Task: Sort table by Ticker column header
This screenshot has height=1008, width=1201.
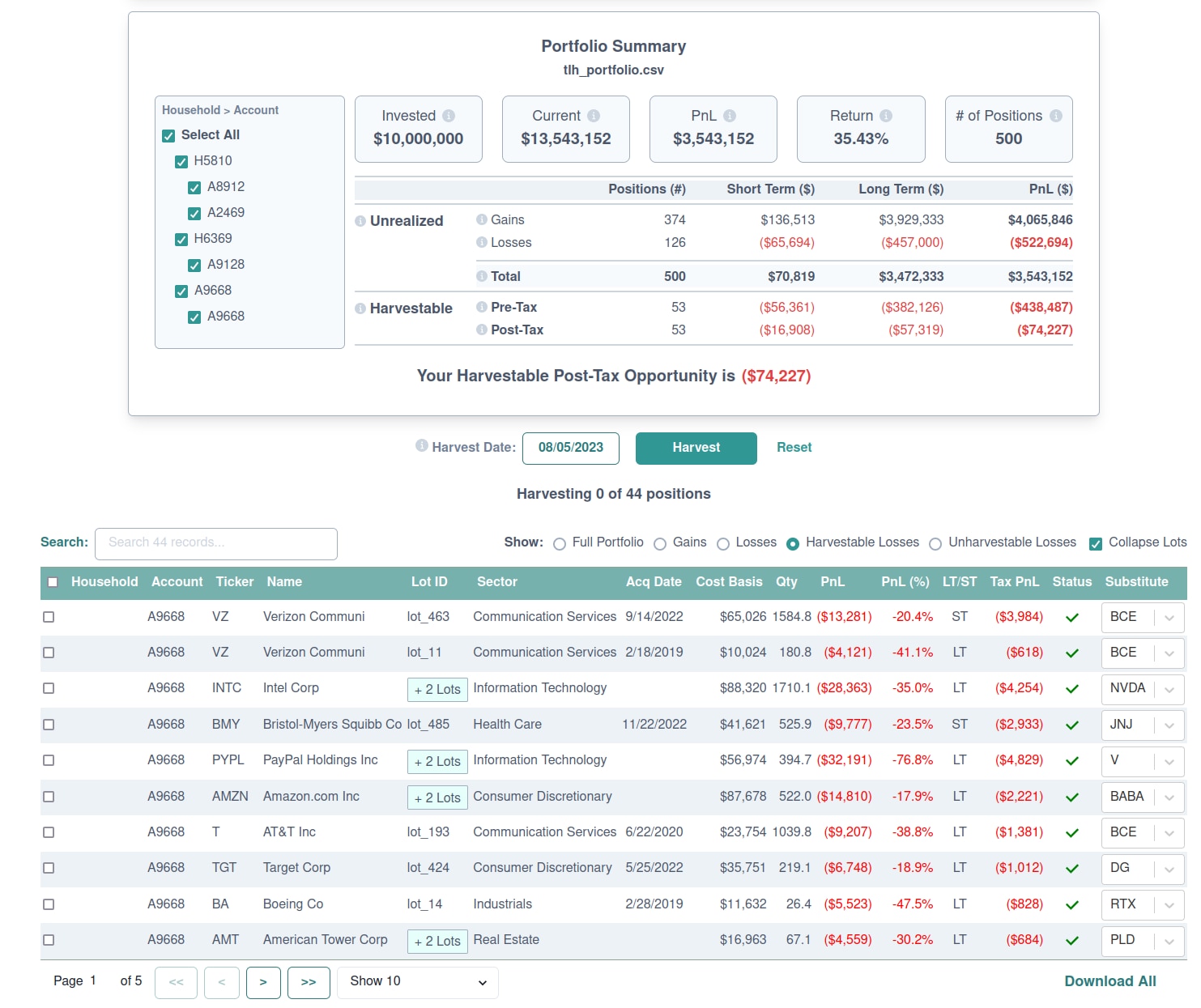Action: point(235,581)
